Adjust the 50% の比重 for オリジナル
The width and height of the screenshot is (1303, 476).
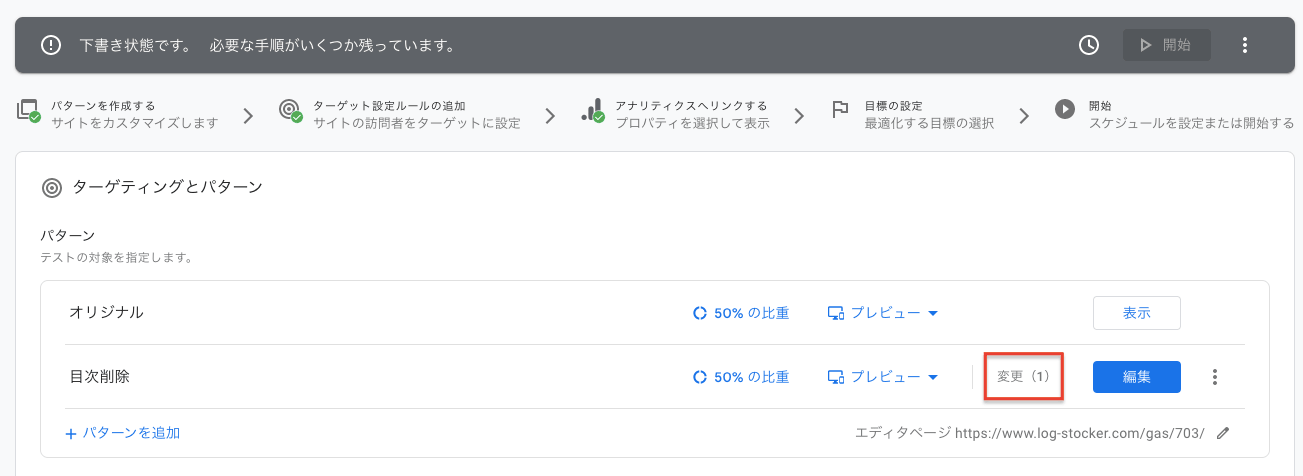pyautogui.click(x=742, y=313)
